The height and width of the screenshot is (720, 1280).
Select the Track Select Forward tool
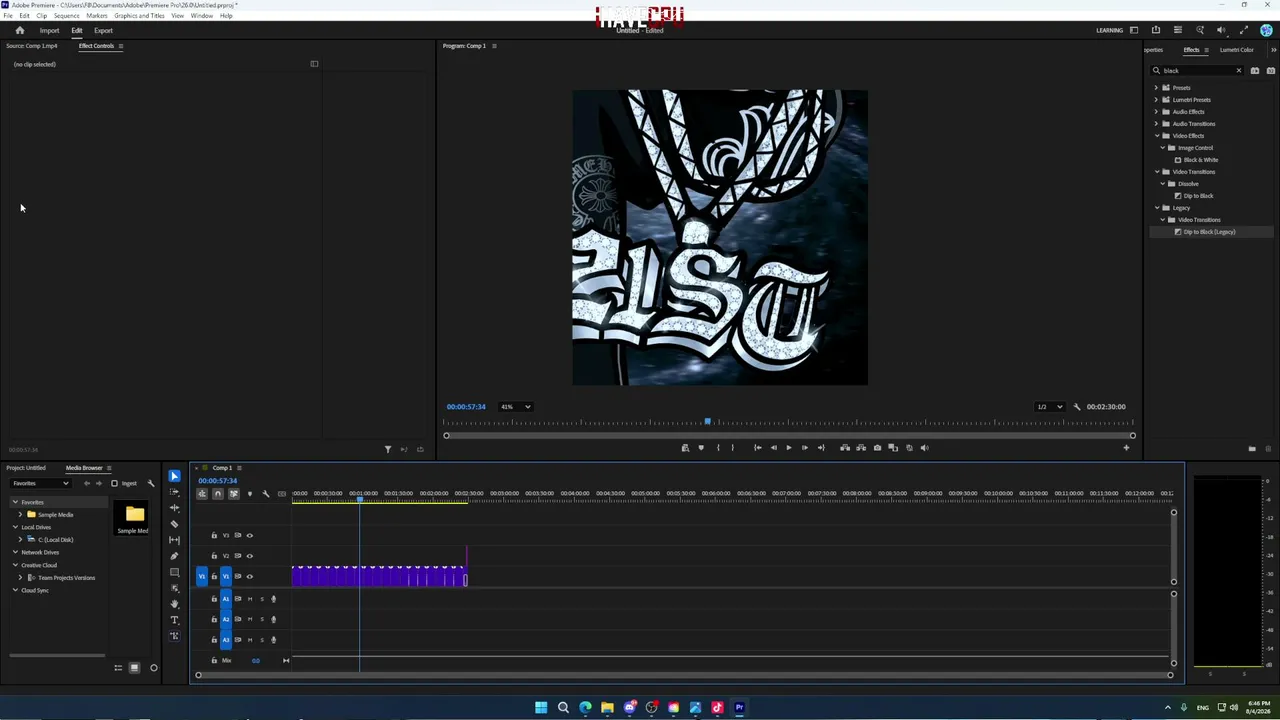(174, 492)
